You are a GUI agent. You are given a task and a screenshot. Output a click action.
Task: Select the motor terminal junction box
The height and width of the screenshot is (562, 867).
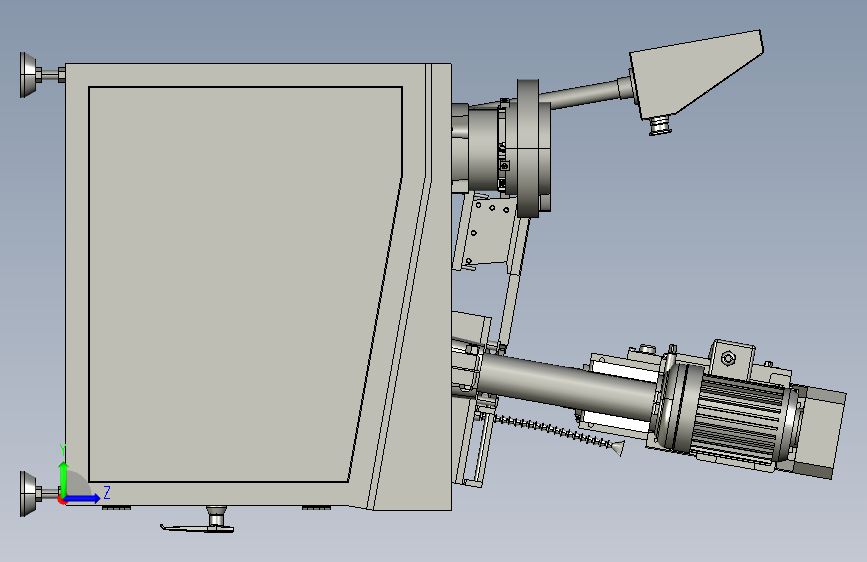(731, 359)
